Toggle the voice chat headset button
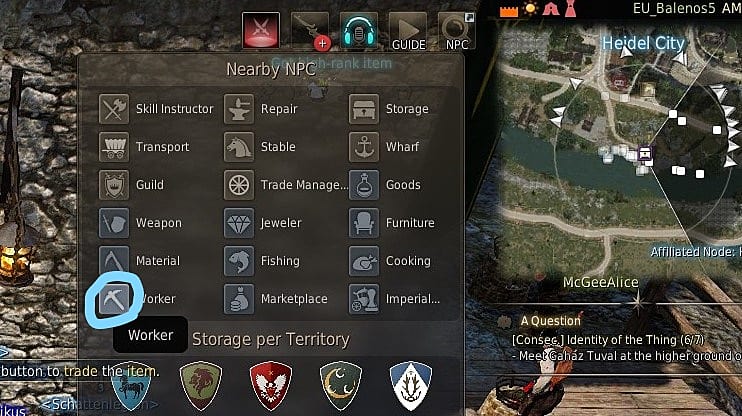Image resolution: width=742 pixels, height=416 pixels. click(358, 31)
